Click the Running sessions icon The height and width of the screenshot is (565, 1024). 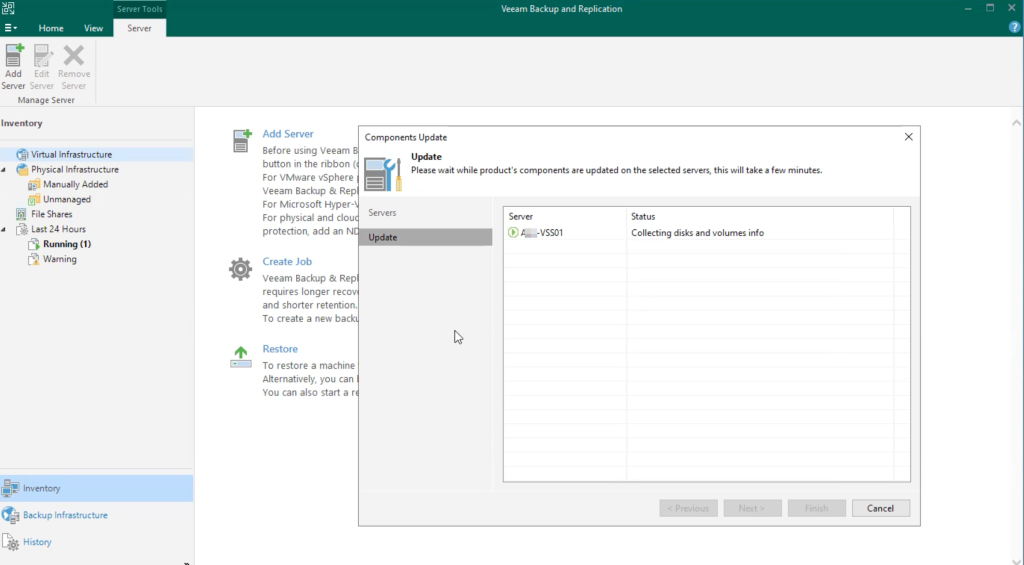point(33,244)
